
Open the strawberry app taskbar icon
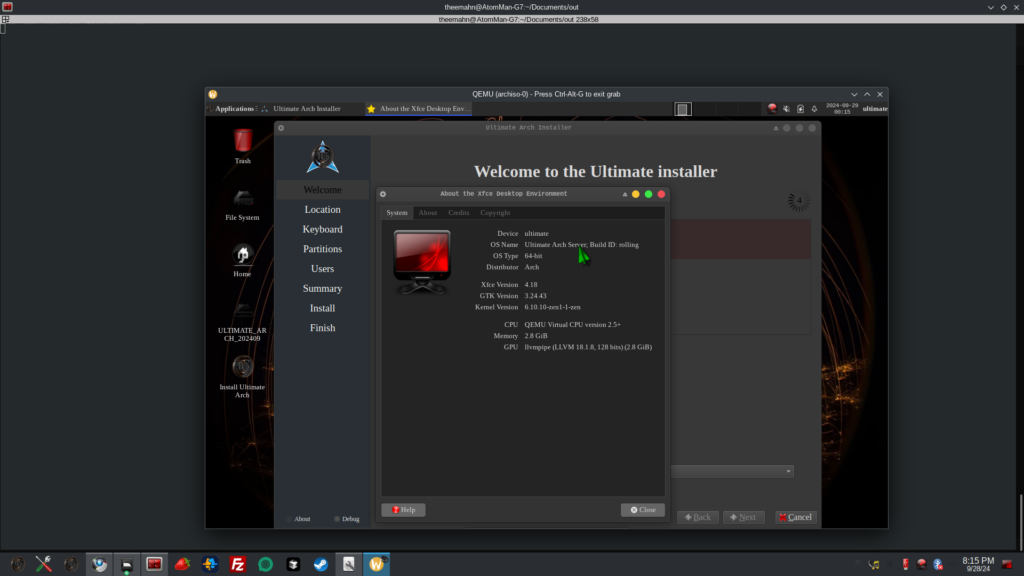point(182,564)
